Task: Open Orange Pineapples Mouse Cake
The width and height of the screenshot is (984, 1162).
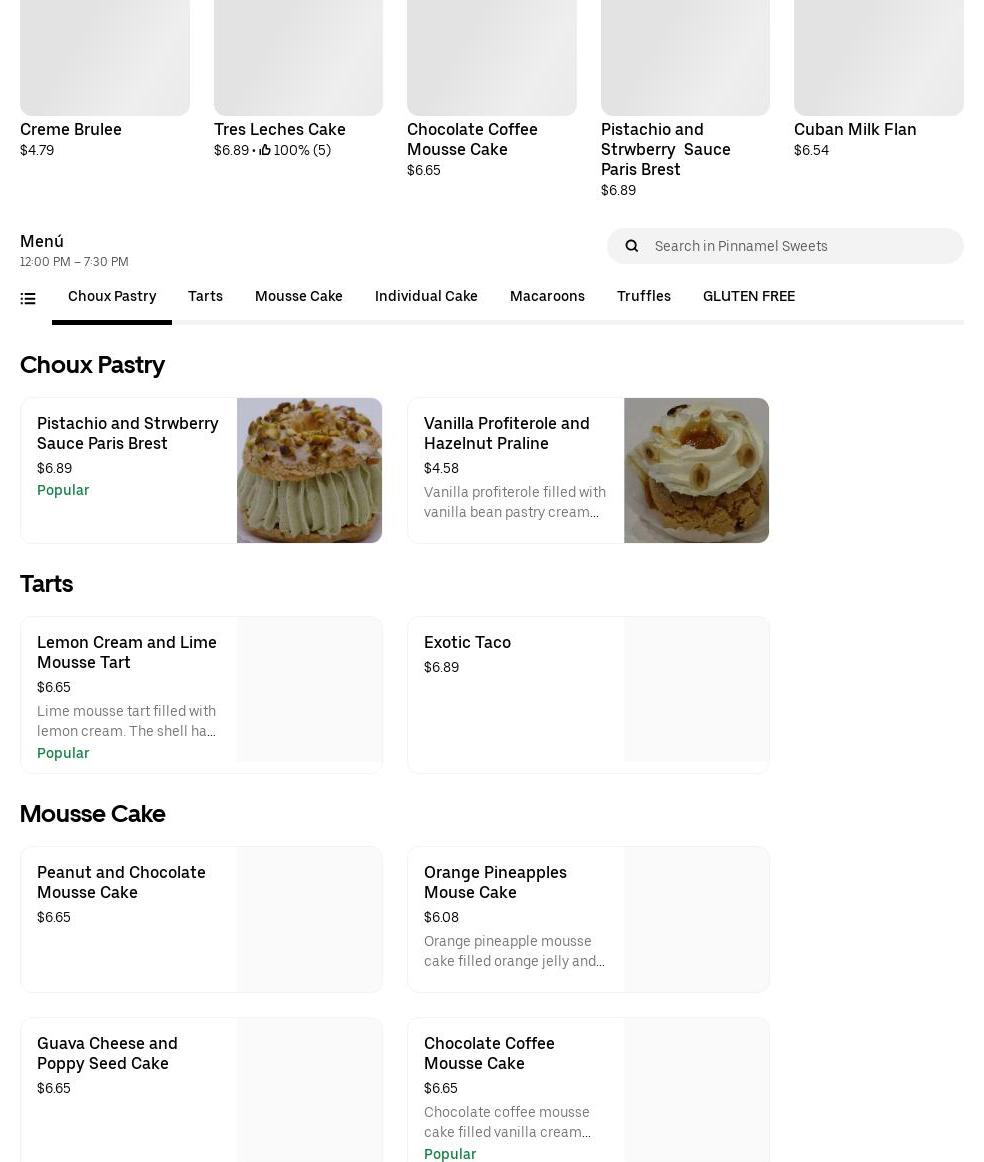Action: tap(495, 882)
